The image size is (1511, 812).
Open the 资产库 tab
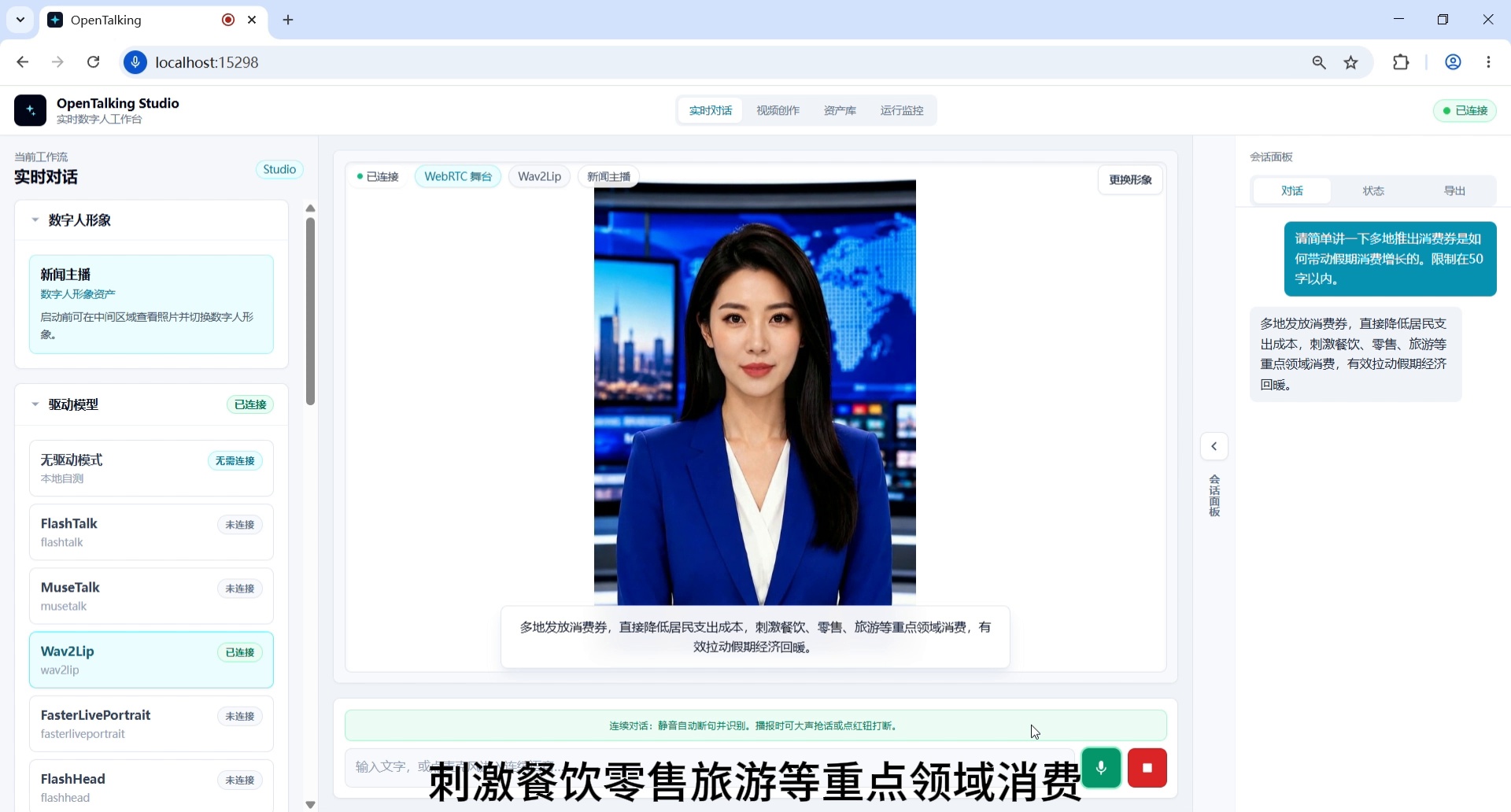pyautogui.click(x=840, y=110)
